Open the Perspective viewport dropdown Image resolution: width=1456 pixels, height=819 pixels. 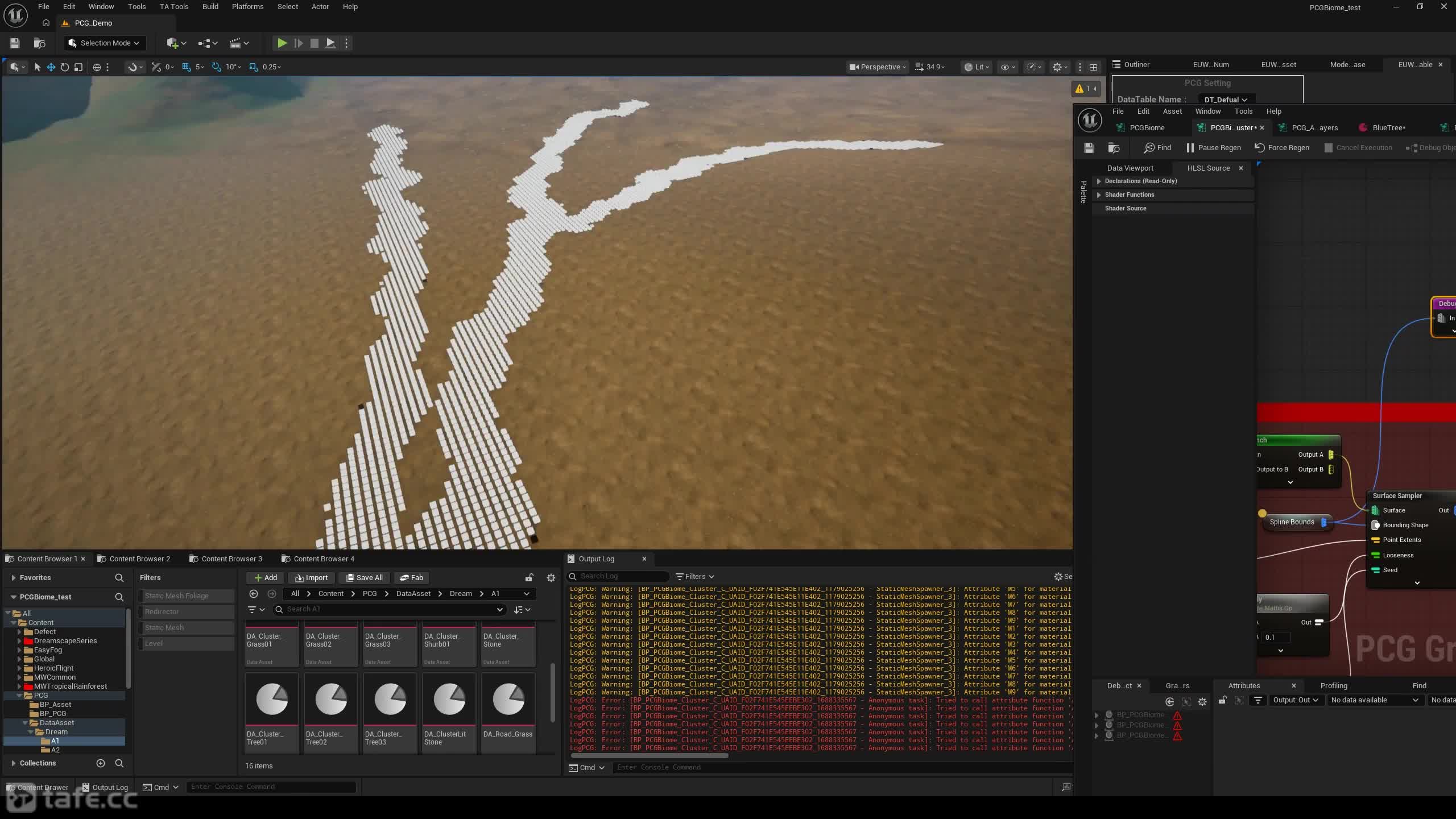point(878,67)
